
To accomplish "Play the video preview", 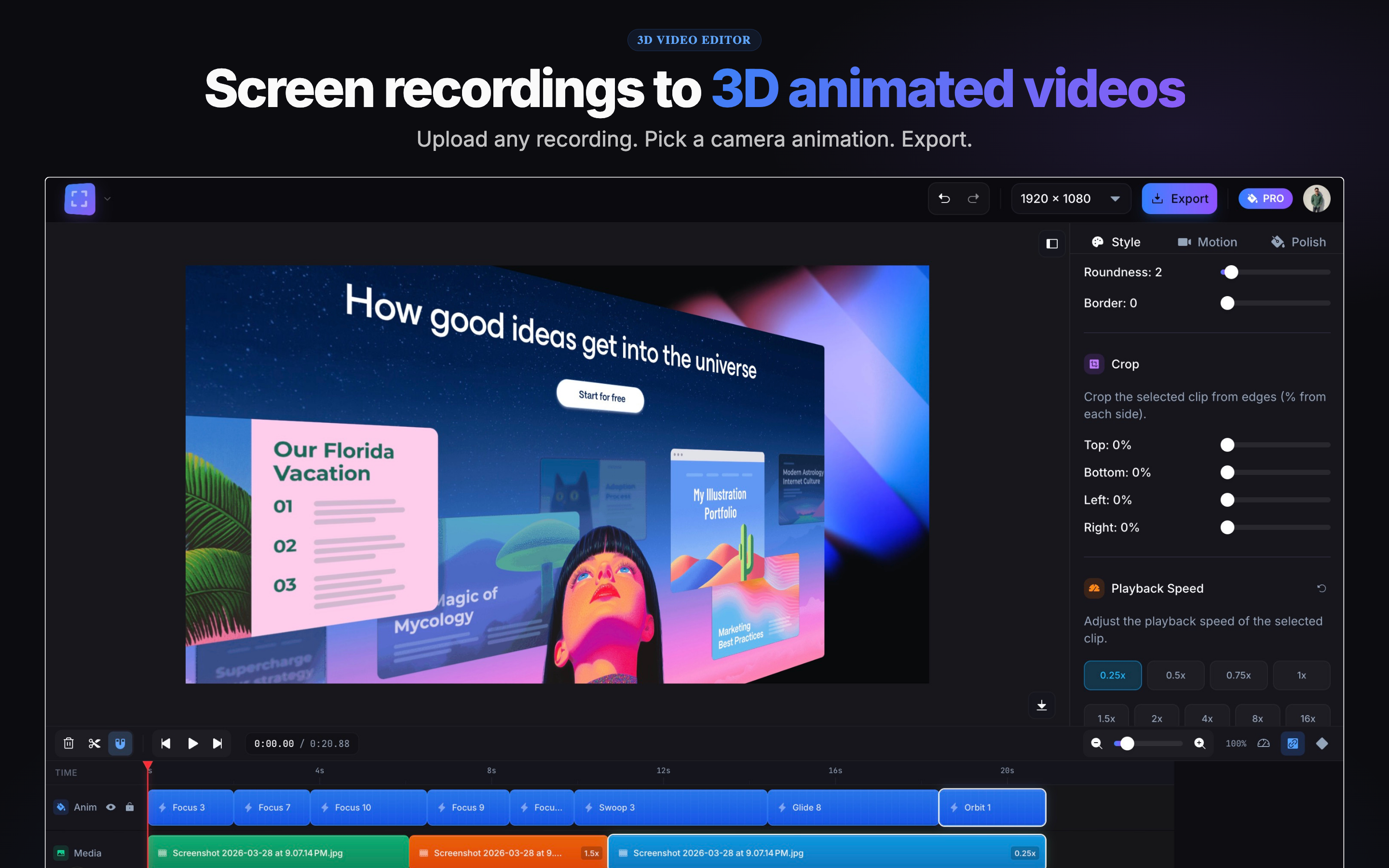I will click(x=193, y=744).
